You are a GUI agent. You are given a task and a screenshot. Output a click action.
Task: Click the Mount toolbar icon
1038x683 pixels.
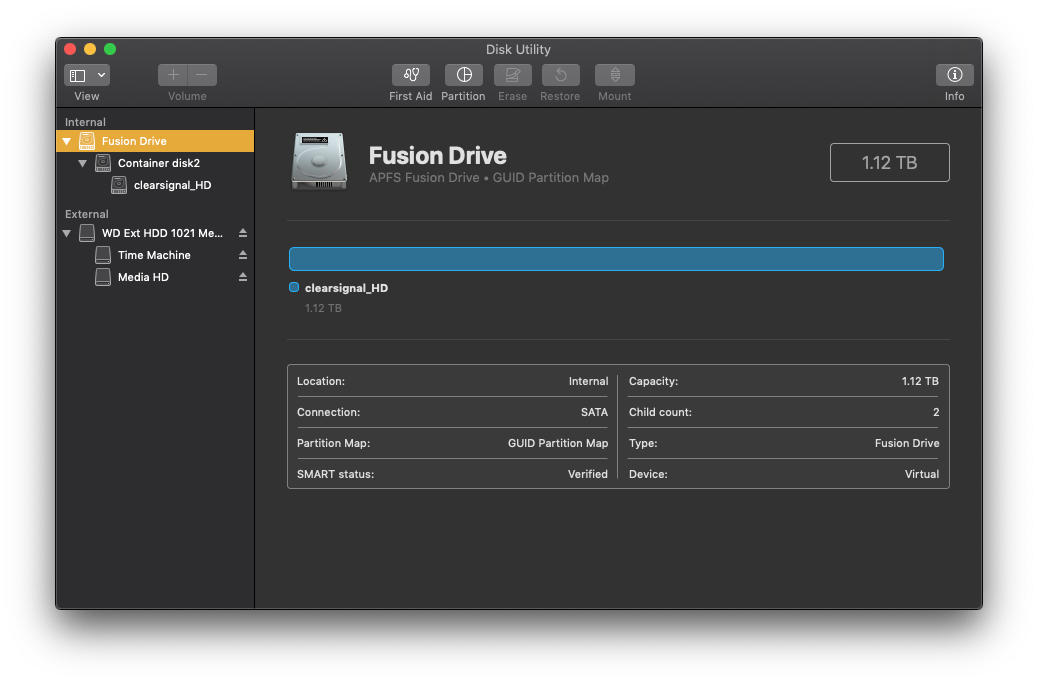coord(614,76)
